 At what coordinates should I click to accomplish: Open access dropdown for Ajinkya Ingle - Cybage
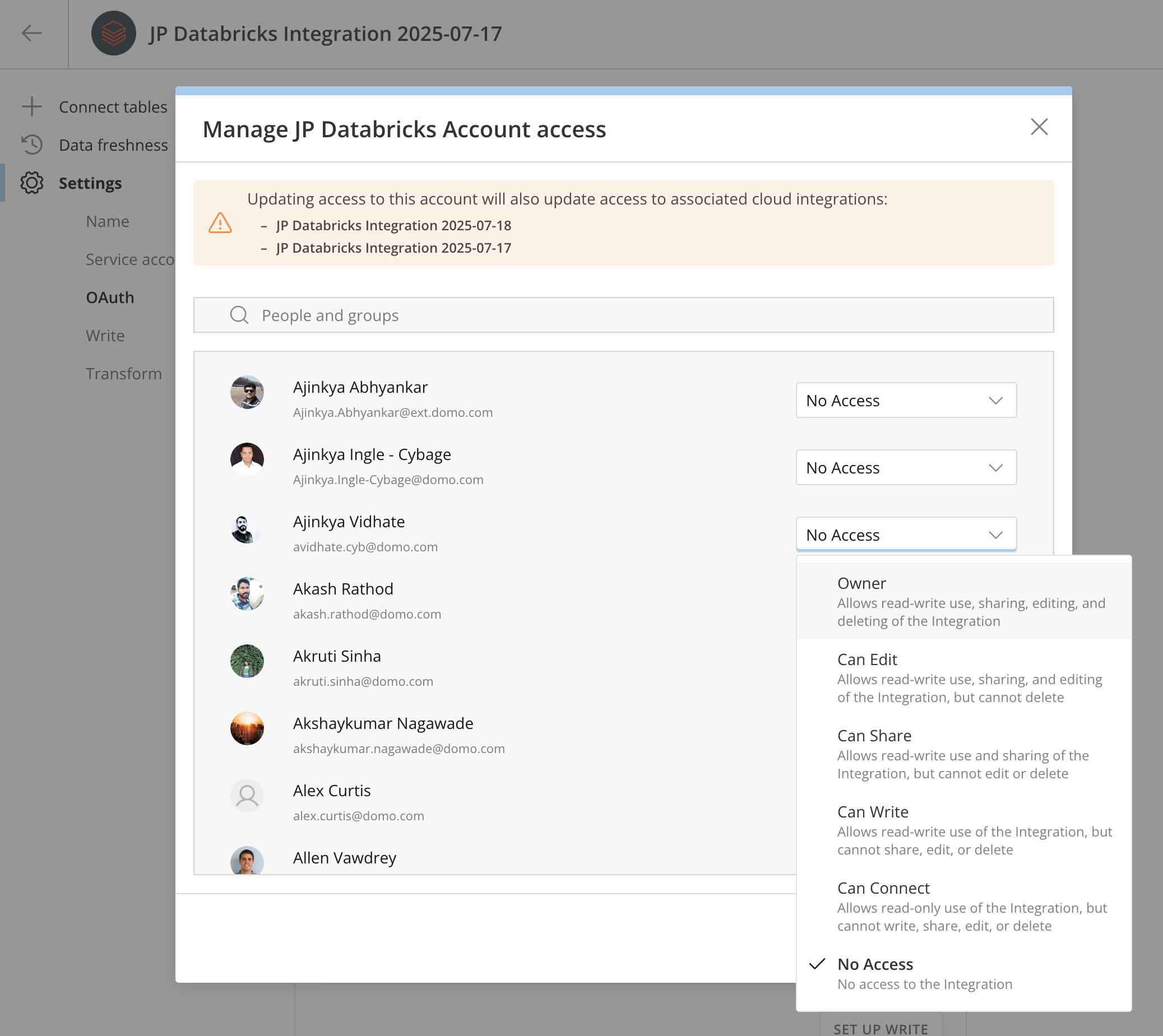tap(906, 467)
